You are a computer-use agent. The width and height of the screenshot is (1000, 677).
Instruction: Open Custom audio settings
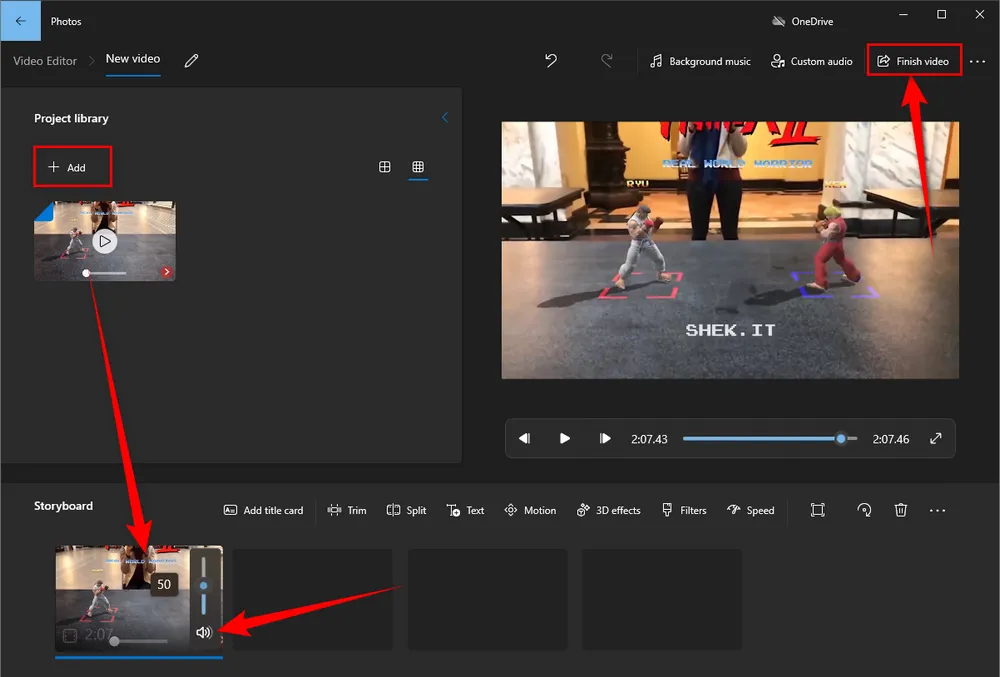812,61
